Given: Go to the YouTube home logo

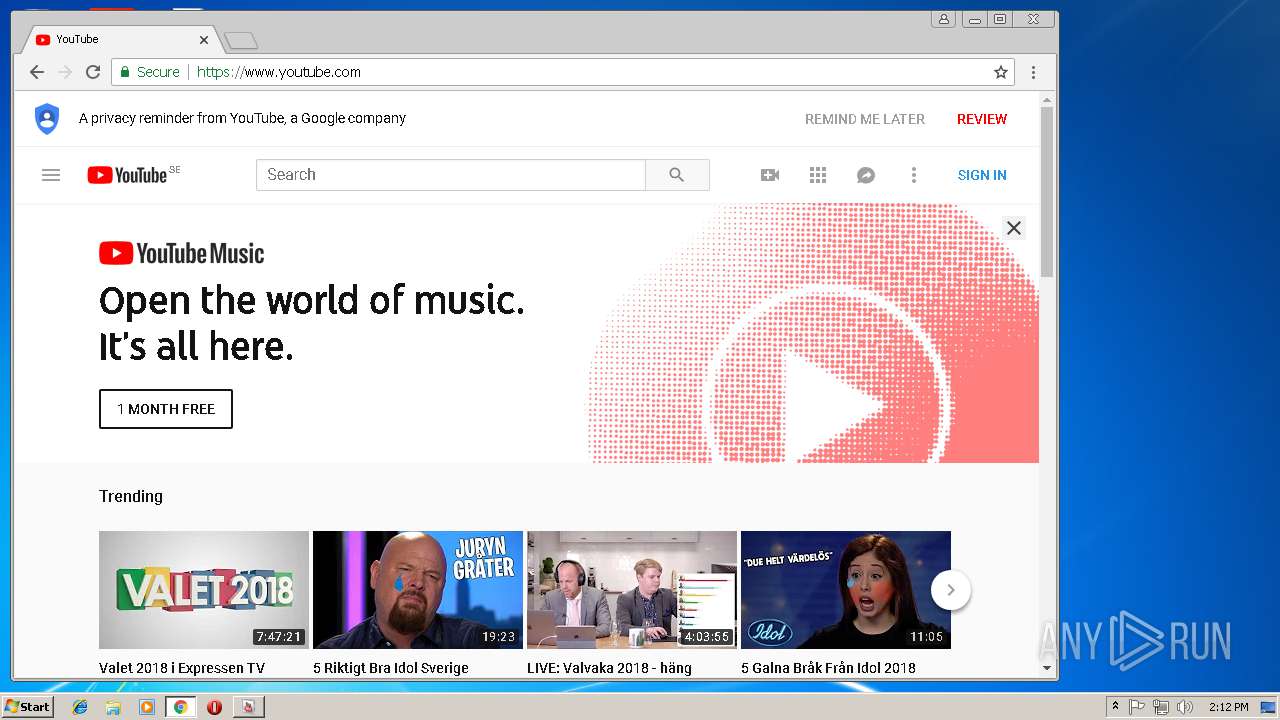Looking at the screenshot, I should point(127,175).
